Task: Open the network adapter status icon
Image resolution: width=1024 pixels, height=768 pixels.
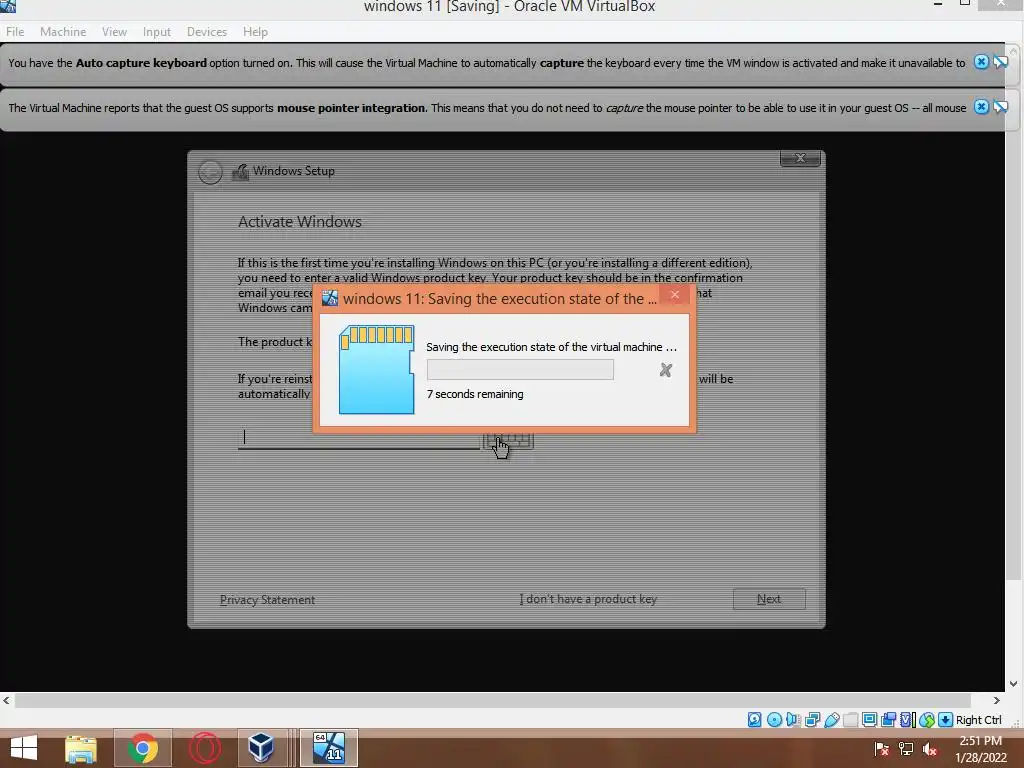Action: (812, 720)
